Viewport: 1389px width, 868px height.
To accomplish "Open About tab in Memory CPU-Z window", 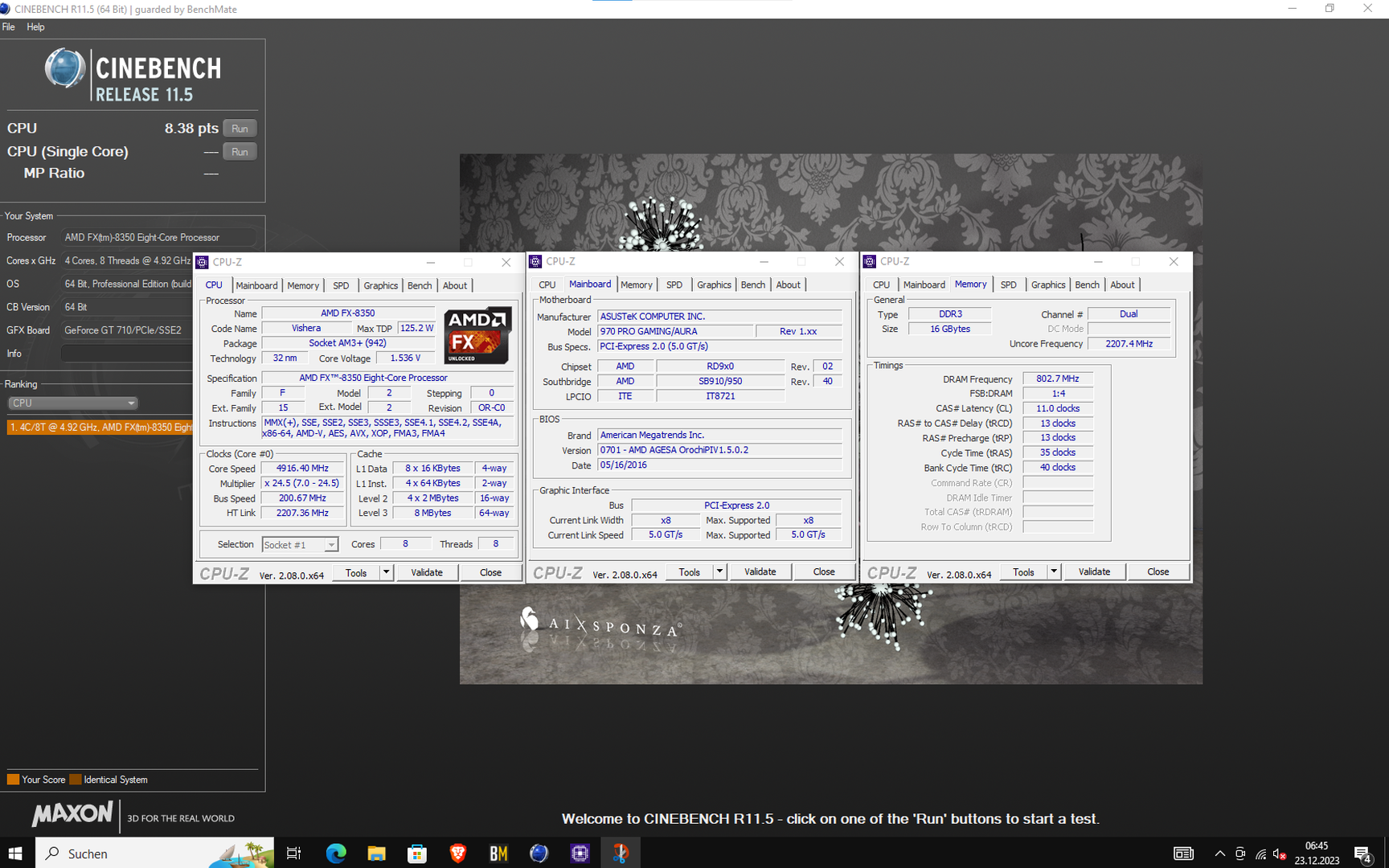I will [x=1123, y=285].
